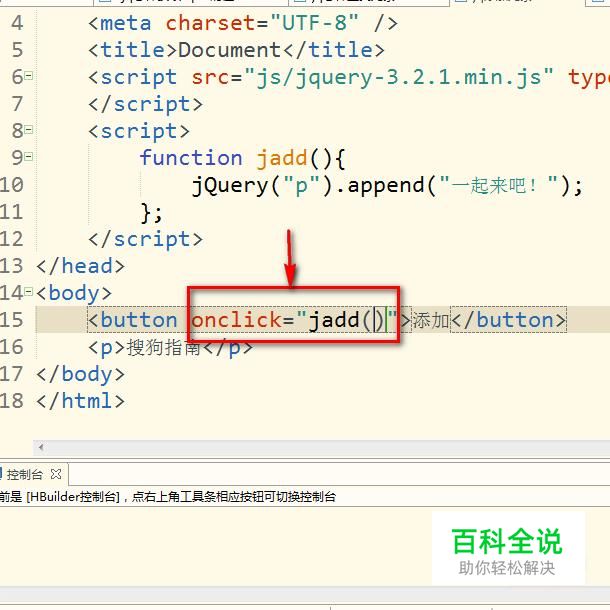Click the jadd function name on line 9

pos(282,159)
